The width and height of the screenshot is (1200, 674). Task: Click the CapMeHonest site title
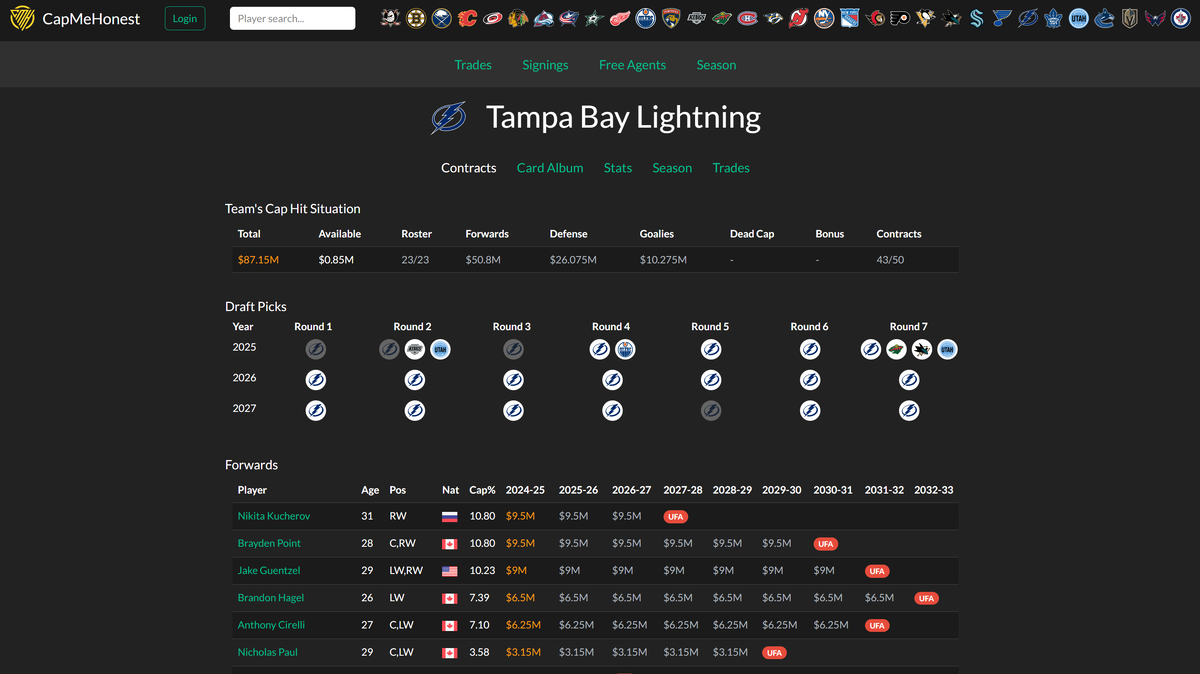[x=91, y=18]
